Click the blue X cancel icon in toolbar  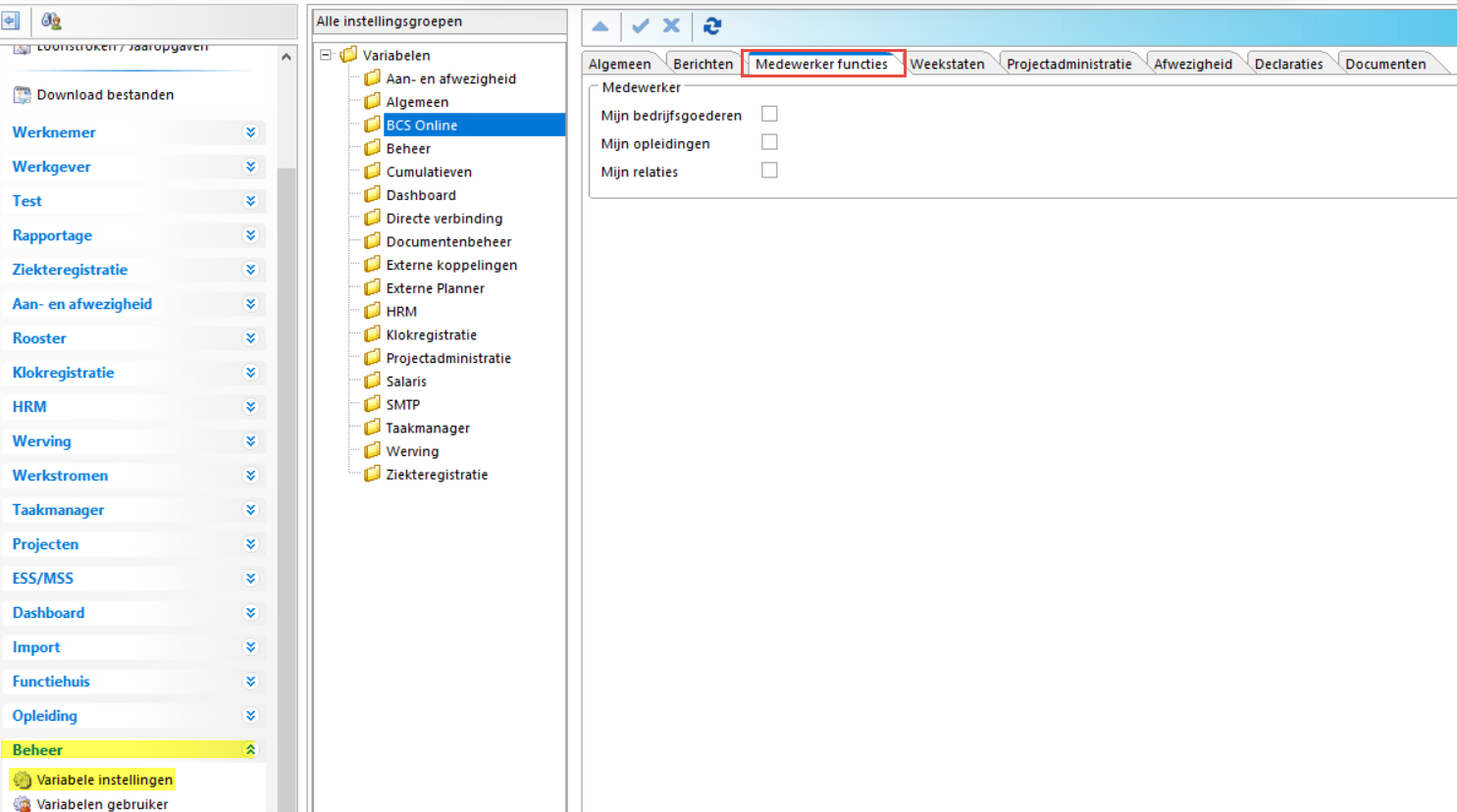click(671, 26)
